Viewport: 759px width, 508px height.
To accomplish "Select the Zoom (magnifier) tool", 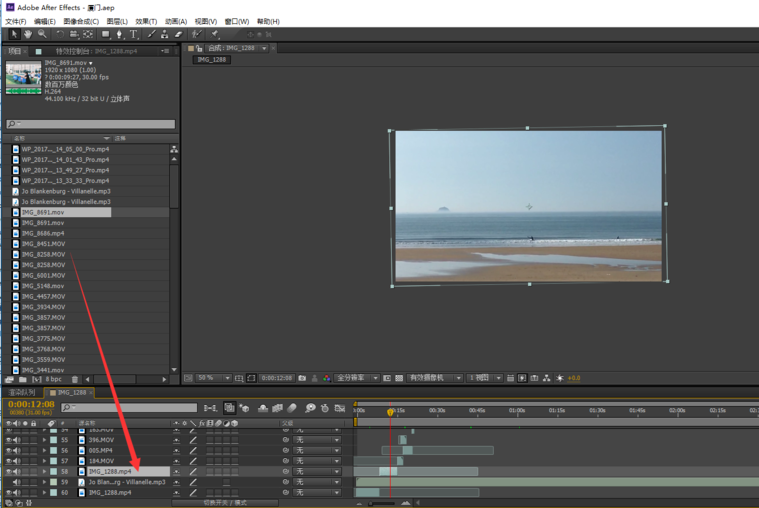I will click(41, 34).
